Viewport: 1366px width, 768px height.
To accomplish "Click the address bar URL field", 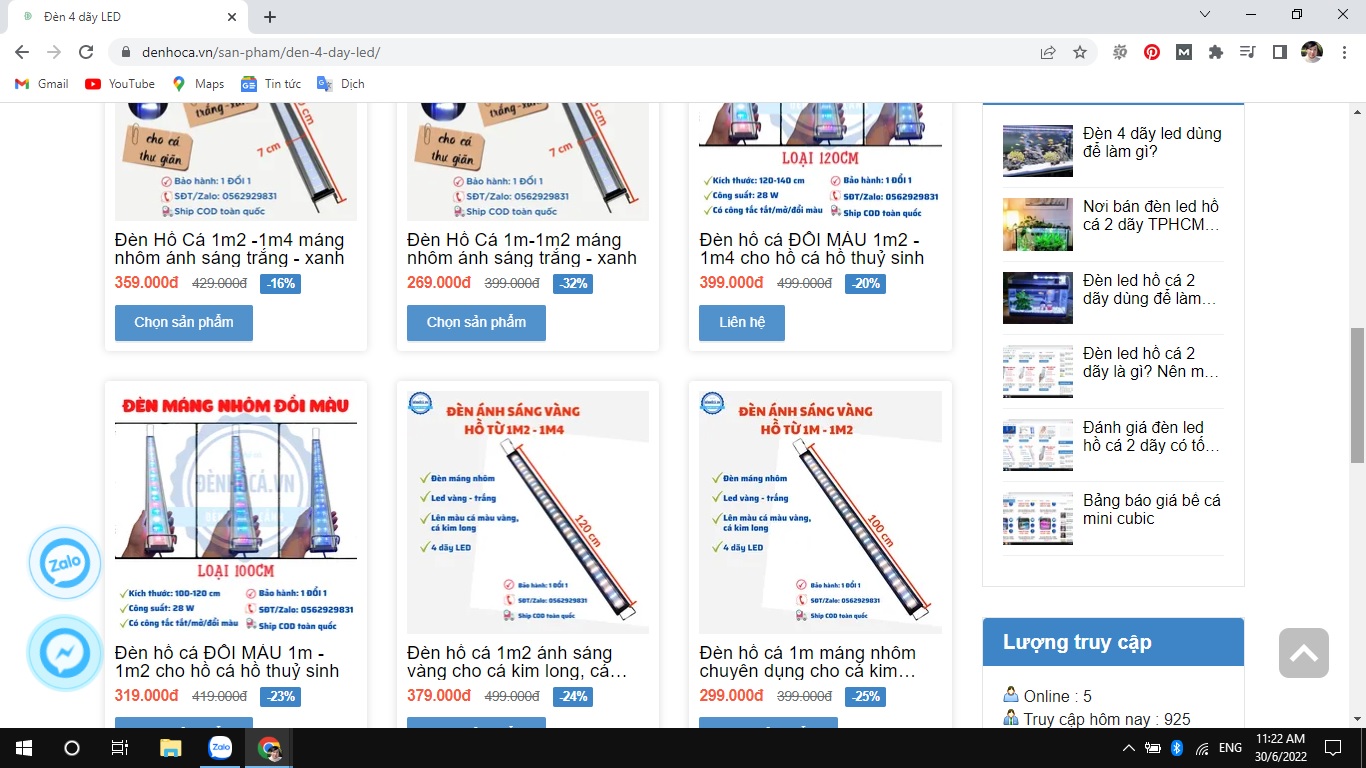I will (x=580, y=52).
